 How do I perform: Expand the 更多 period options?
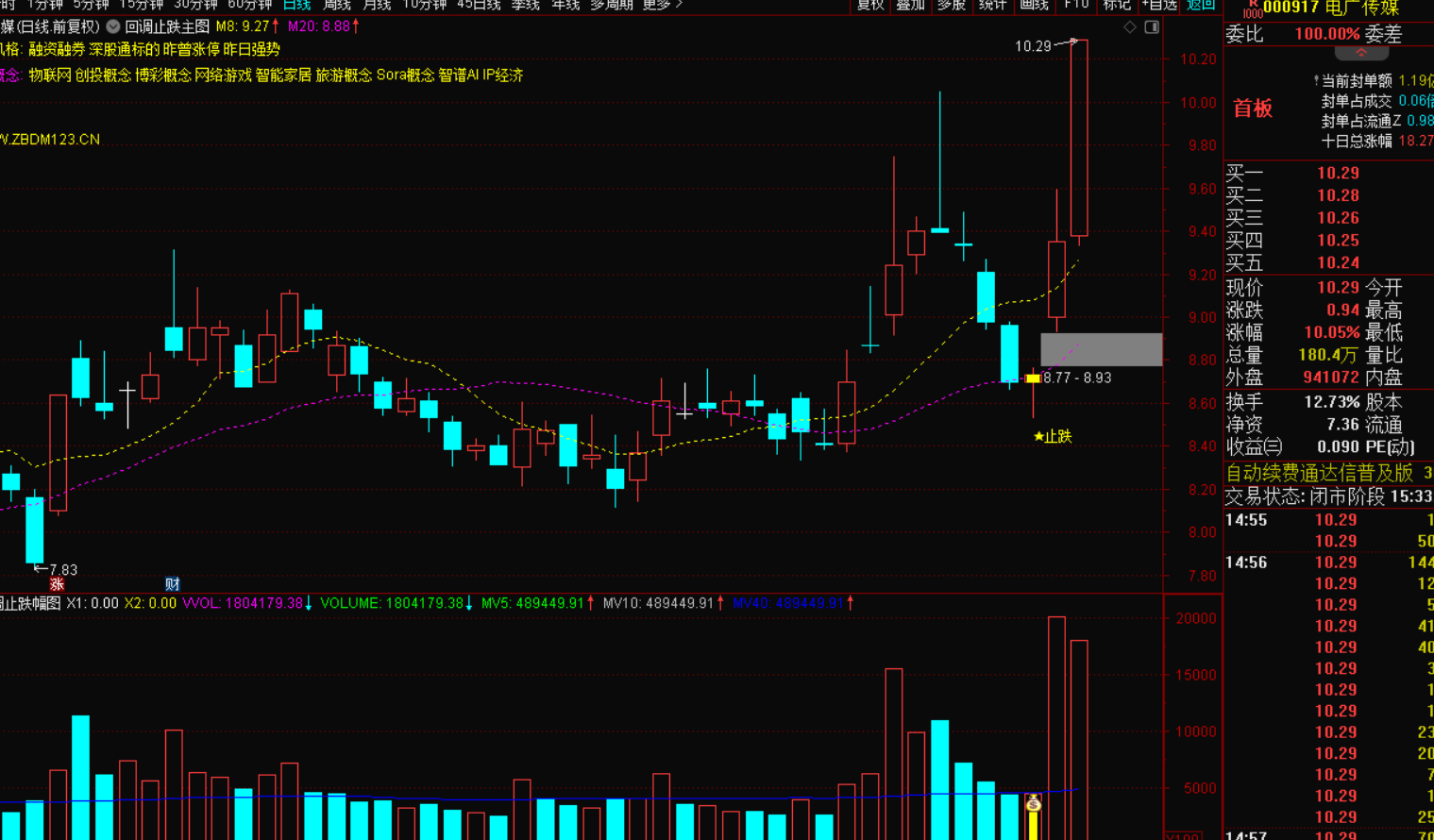click(x=662, y=5)
